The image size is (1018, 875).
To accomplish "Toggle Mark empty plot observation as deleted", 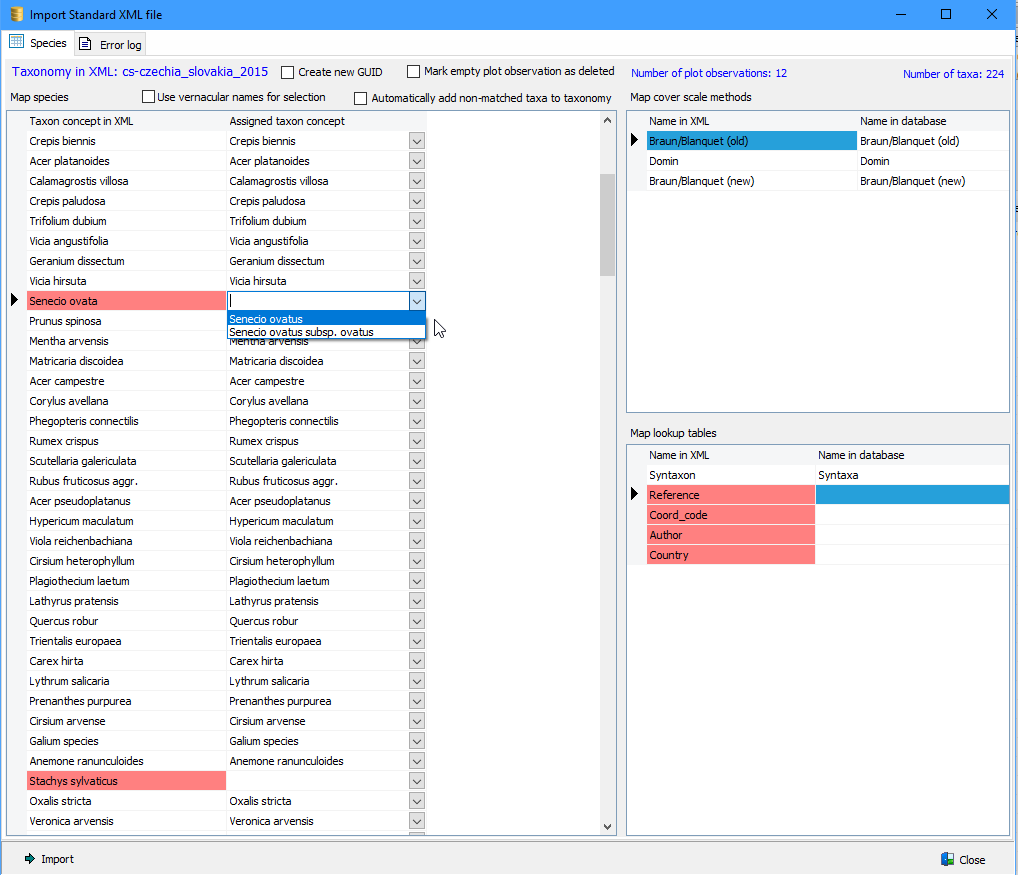I will click(414, 72).
